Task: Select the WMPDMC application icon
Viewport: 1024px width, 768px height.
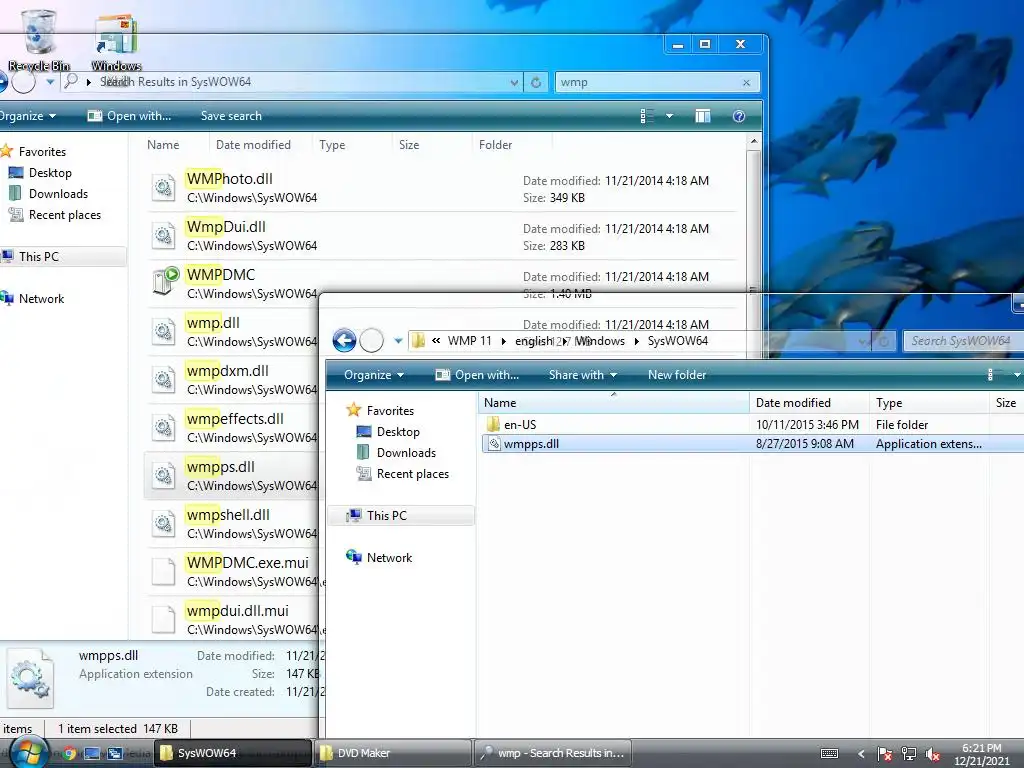Action: coord(165,283)
